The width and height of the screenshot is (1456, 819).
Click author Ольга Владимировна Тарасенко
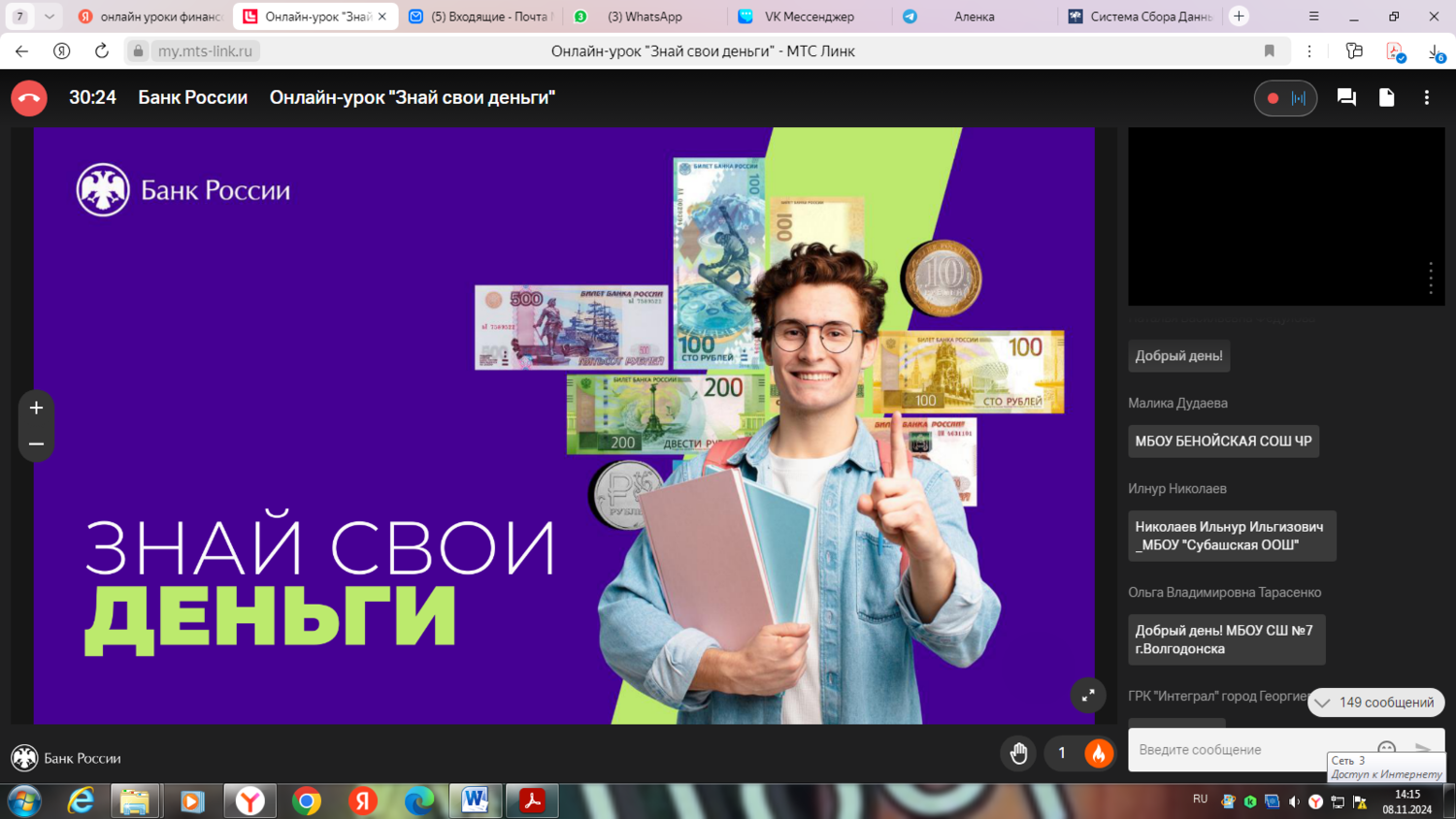coord(1224,592)
